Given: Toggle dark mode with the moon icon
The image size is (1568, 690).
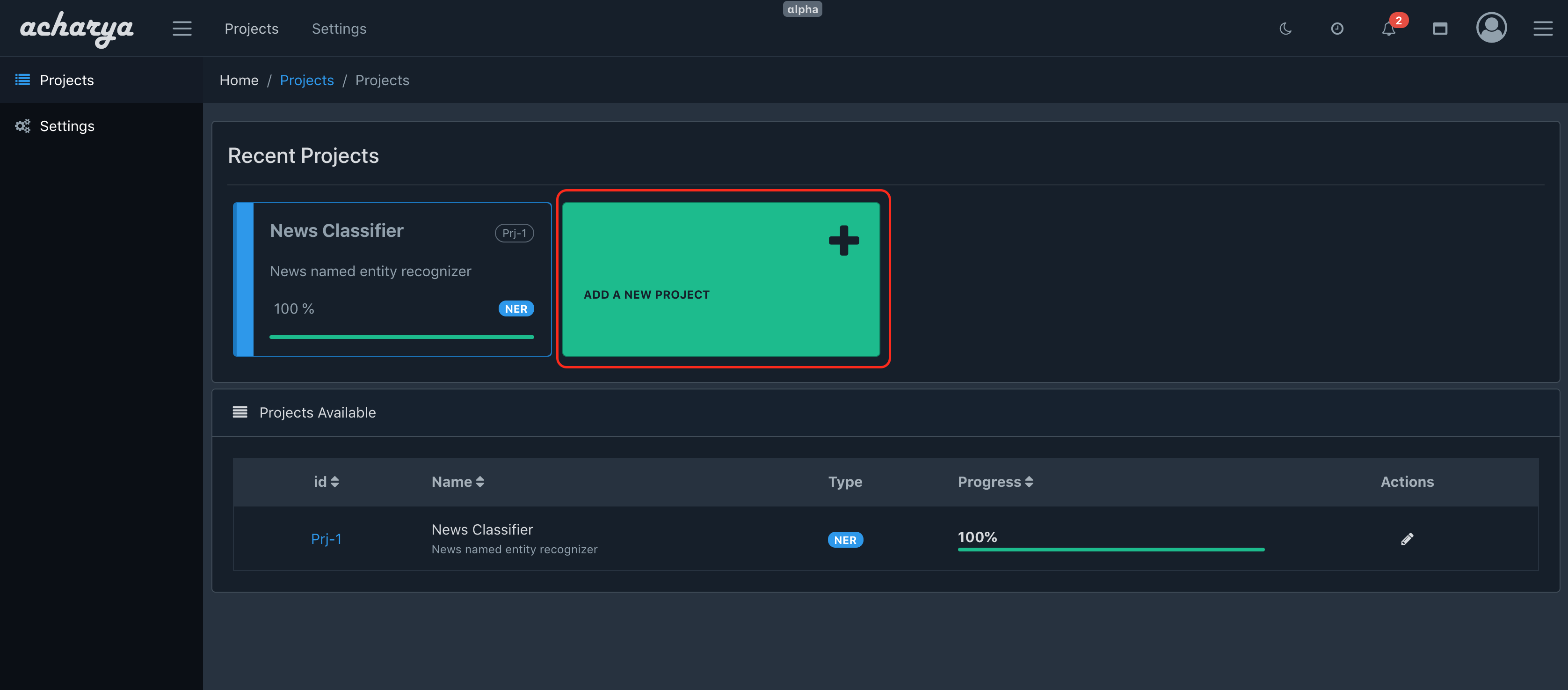Looking at the screenshot, I should (1285, 28).
